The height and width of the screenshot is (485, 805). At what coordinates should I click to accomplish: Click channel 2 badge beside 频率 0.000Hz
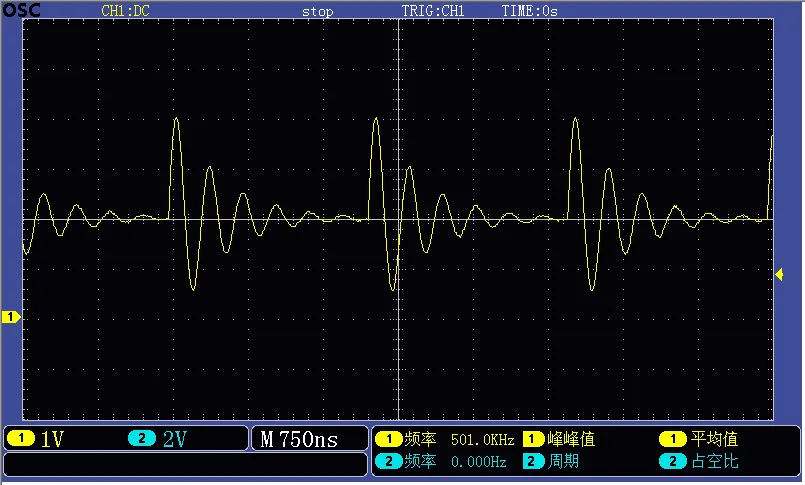(389, 461)
